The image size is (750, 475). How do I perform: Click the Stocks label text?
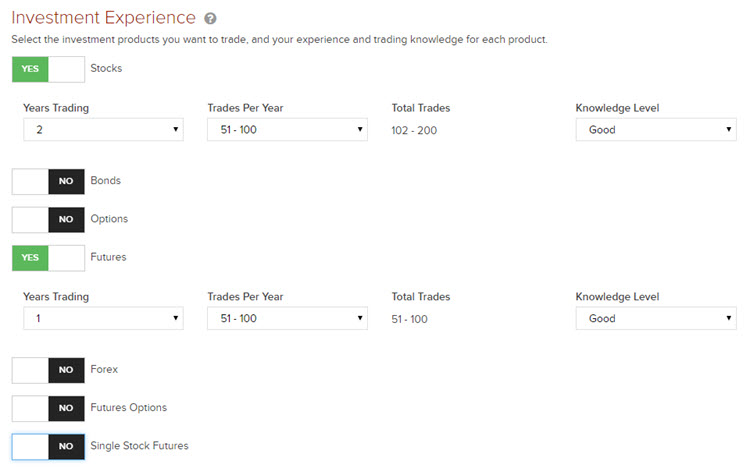click(x=107, y=69)
